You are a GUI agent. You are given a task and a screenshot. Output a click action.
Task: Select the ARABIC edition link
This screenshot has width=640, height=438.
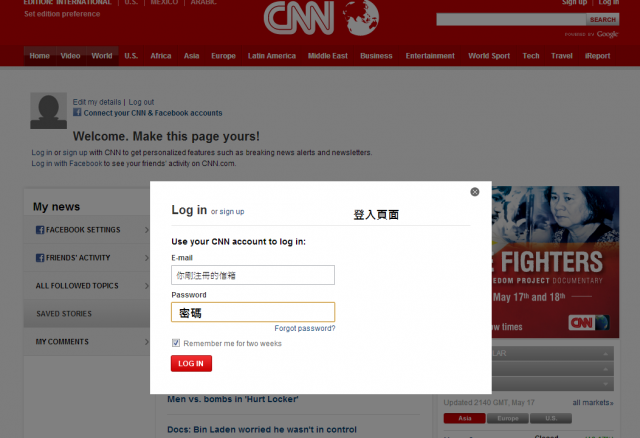(204, 2)
